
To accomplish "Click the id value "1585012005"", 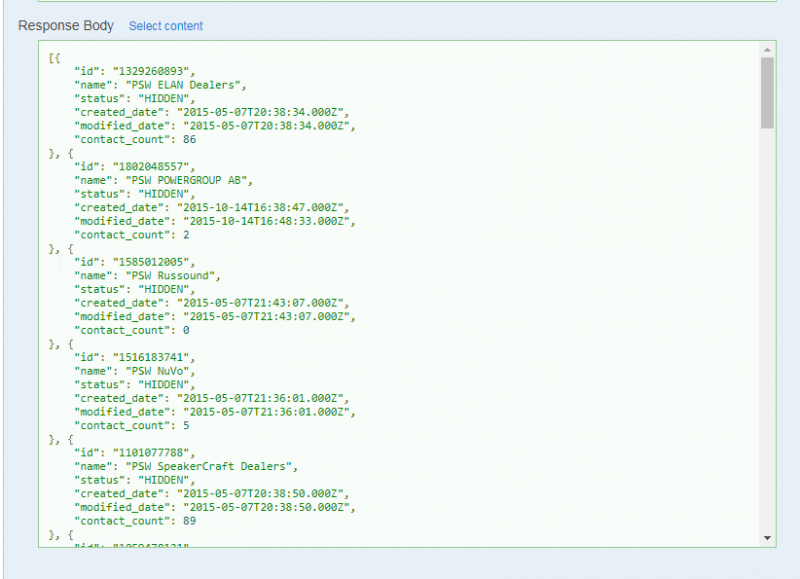I will 151,262.
